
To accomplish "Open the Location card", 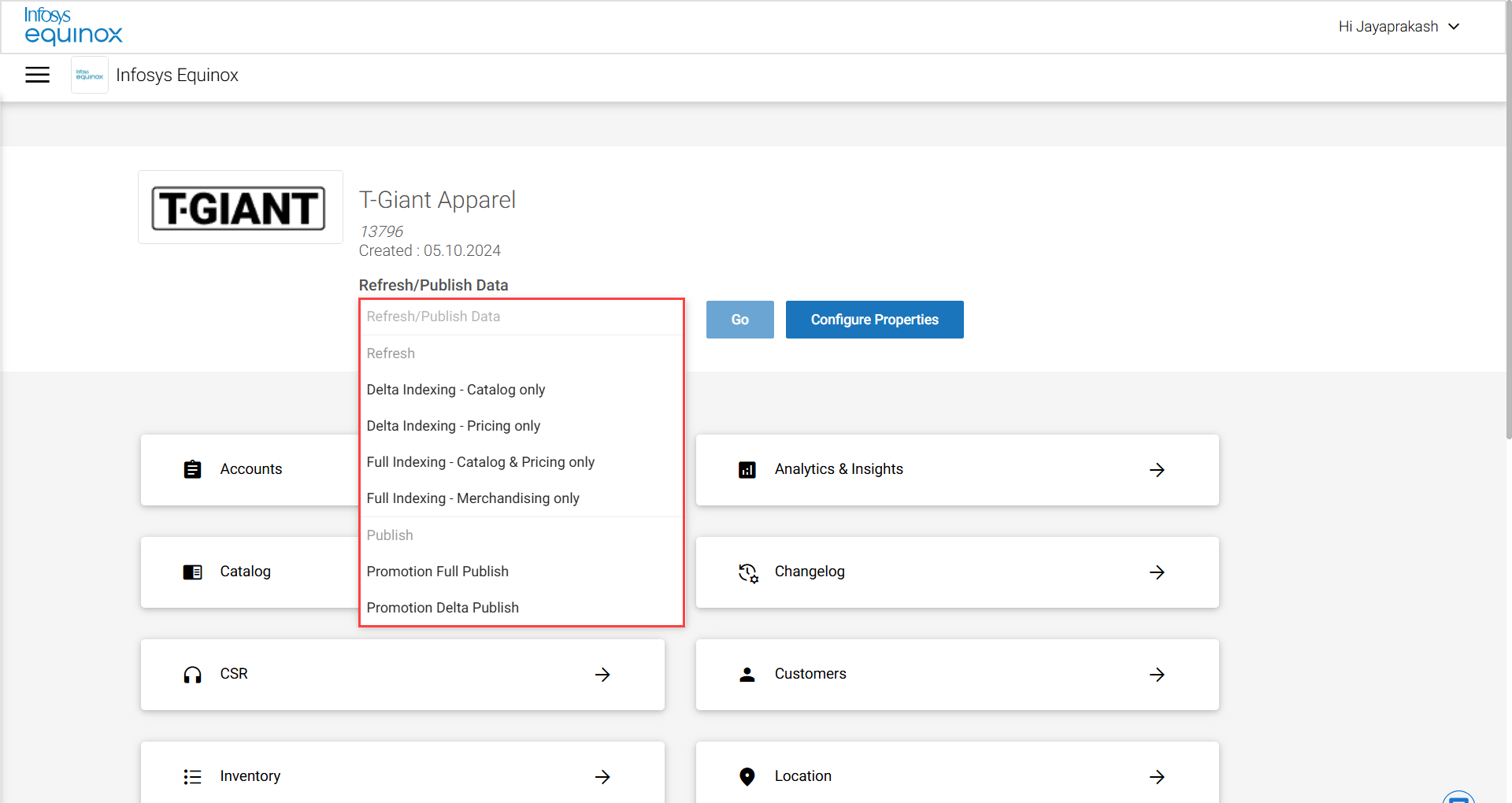I will (x=958, y=772).
